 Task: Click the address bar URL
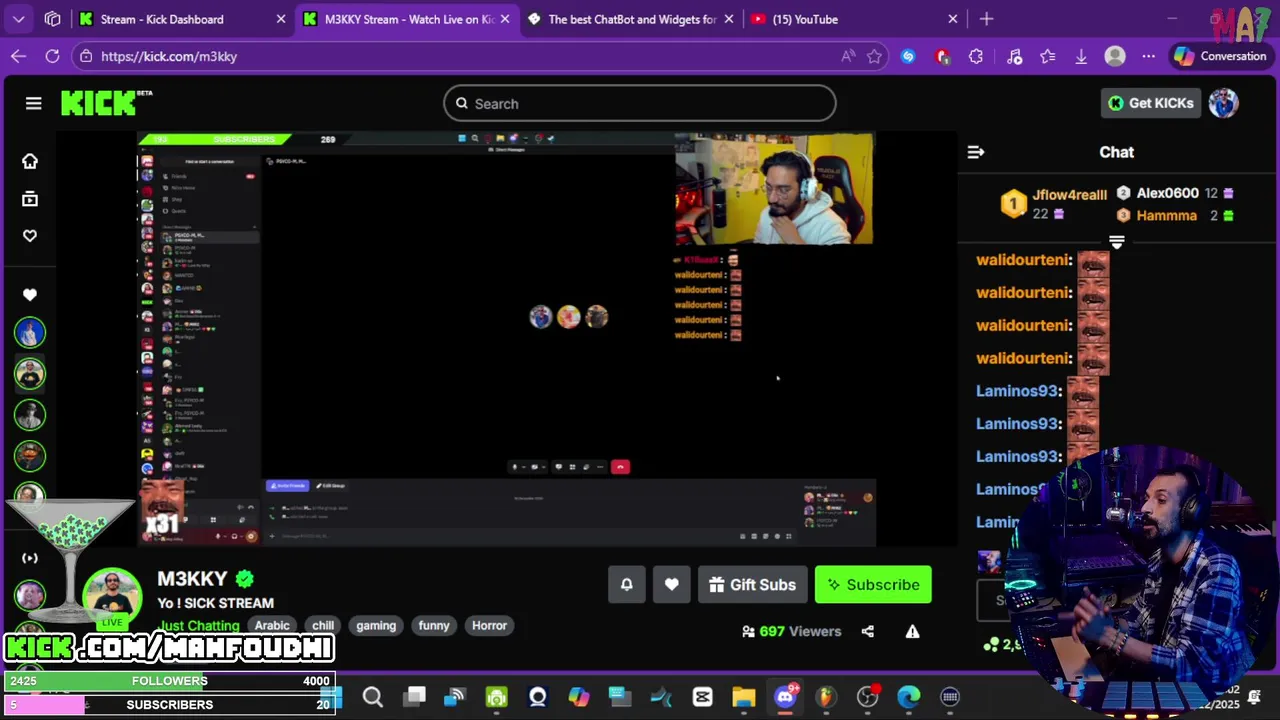click(169, 56)
